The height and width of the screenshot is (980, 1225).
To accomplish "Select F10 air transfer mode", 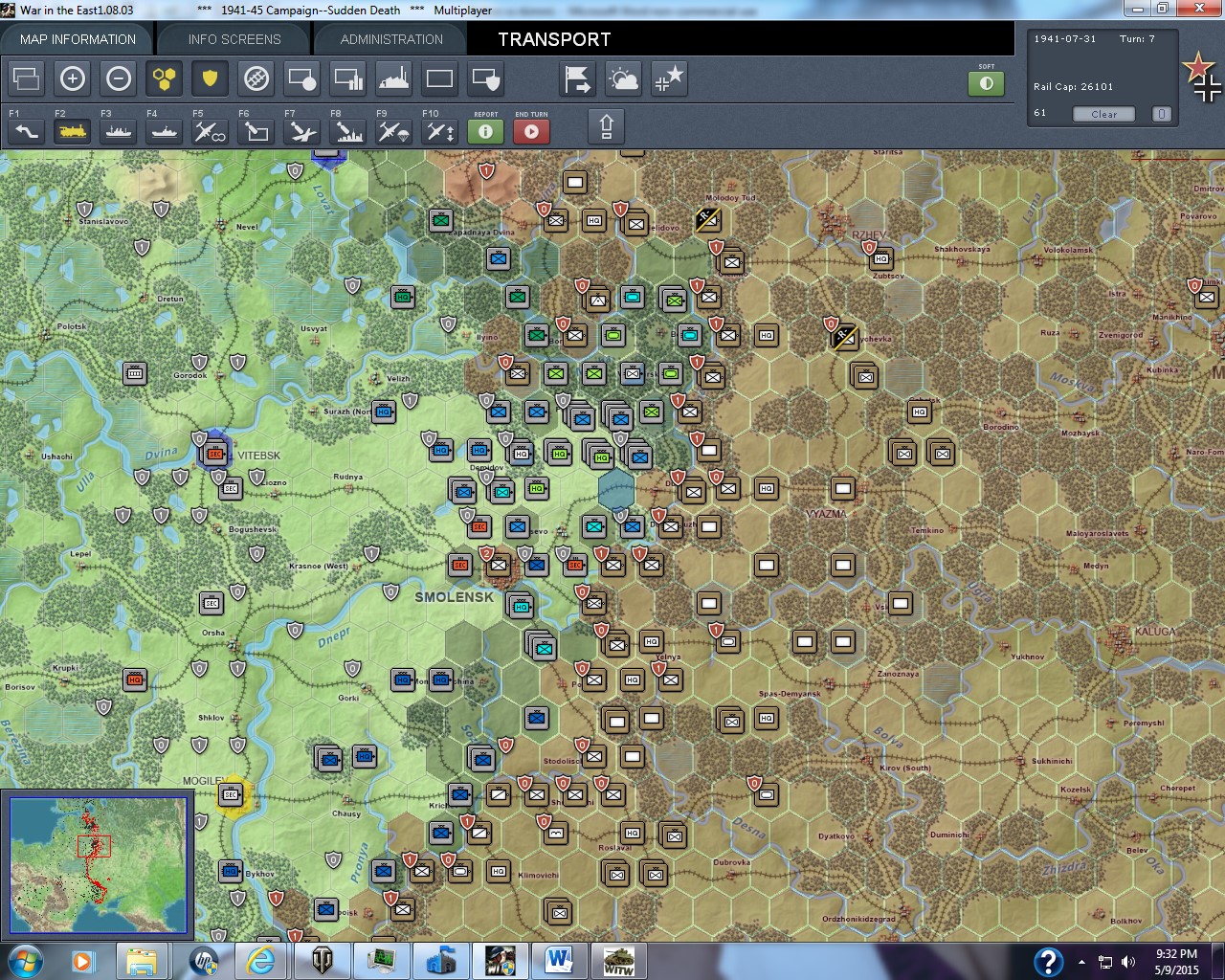I will click(x=439, y=130).
